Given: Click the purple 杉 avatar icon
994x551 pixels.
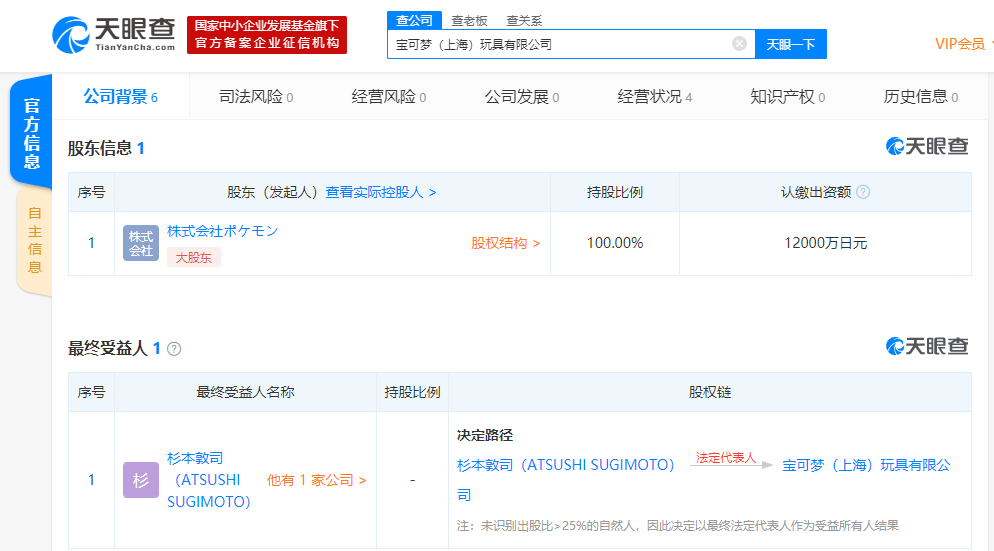Looking at the screenshot, I should click(x=141, y=480).
